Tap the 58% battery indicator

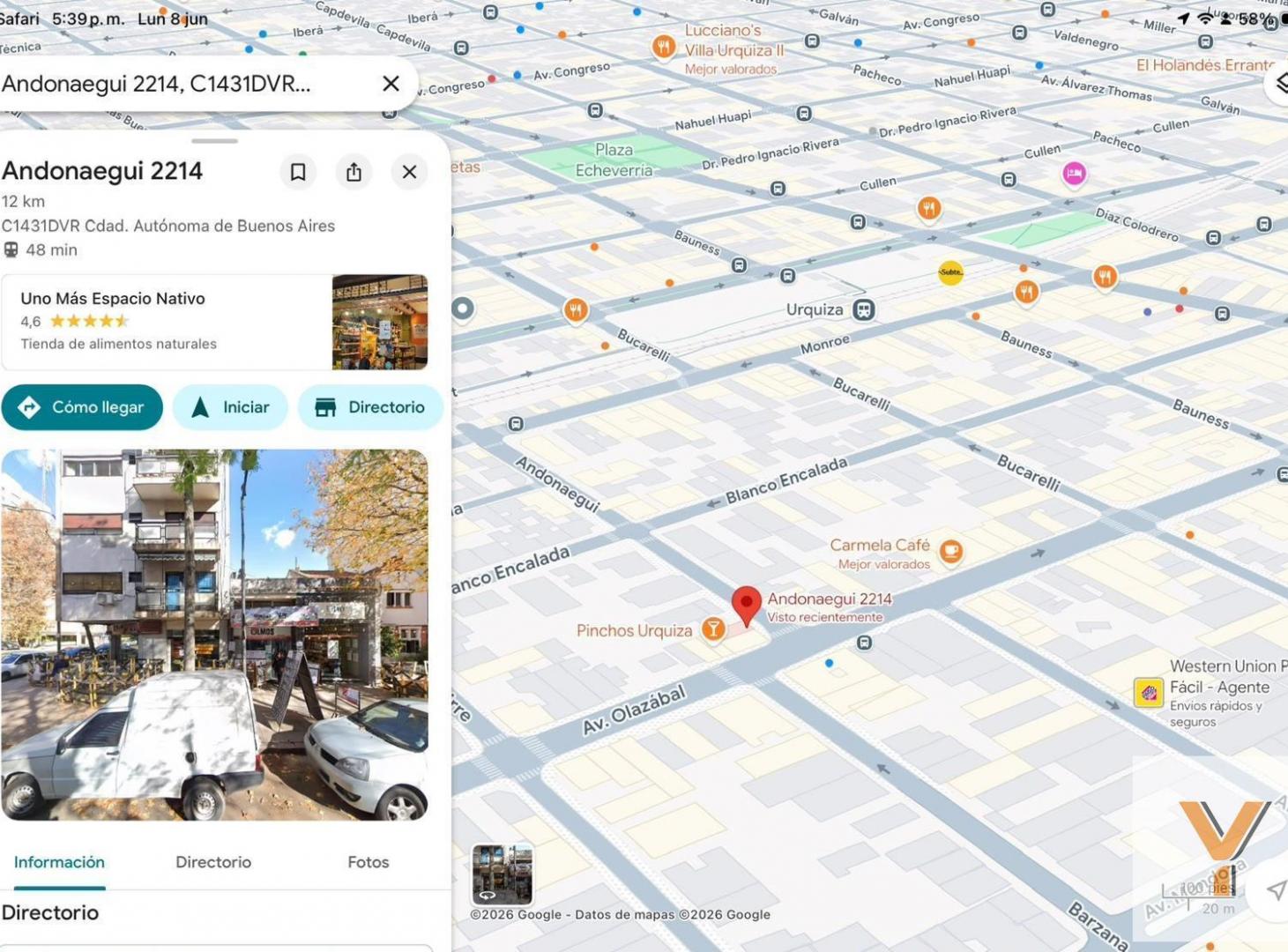[1262, 19]
